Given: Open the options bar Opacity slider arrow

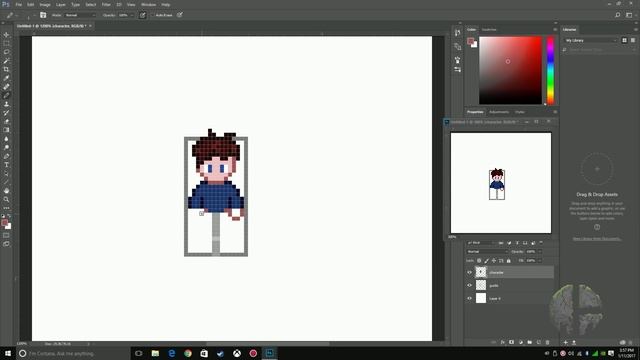Looking at the screenshot, I should pyautogui.click(x=131, y=15).
